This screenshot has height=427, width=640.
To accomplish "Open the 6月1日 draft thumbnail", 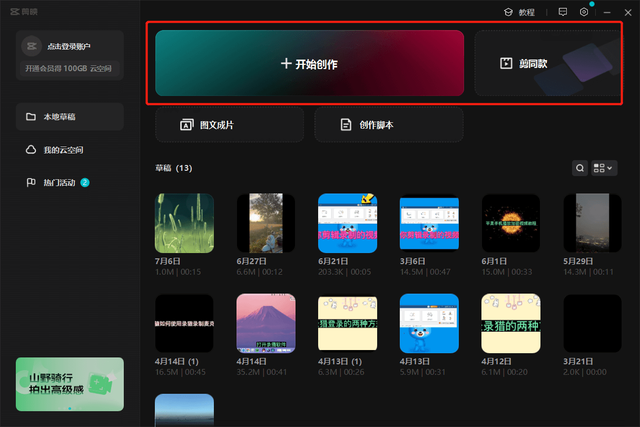I will 511,223.
